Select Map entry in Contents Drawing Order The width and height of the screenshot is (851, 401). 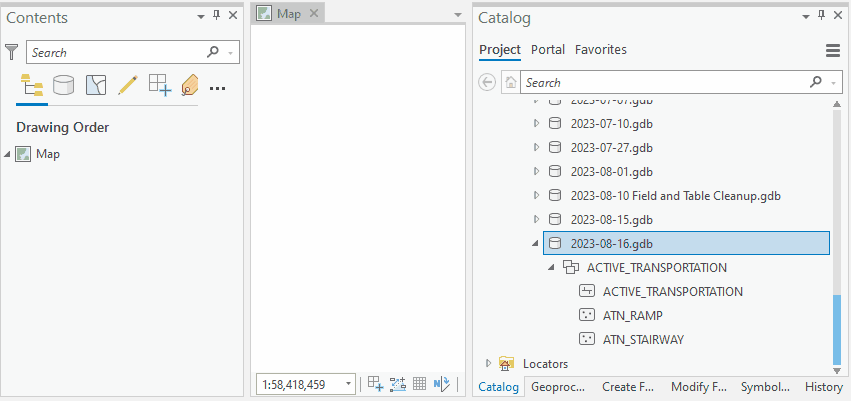48,154
